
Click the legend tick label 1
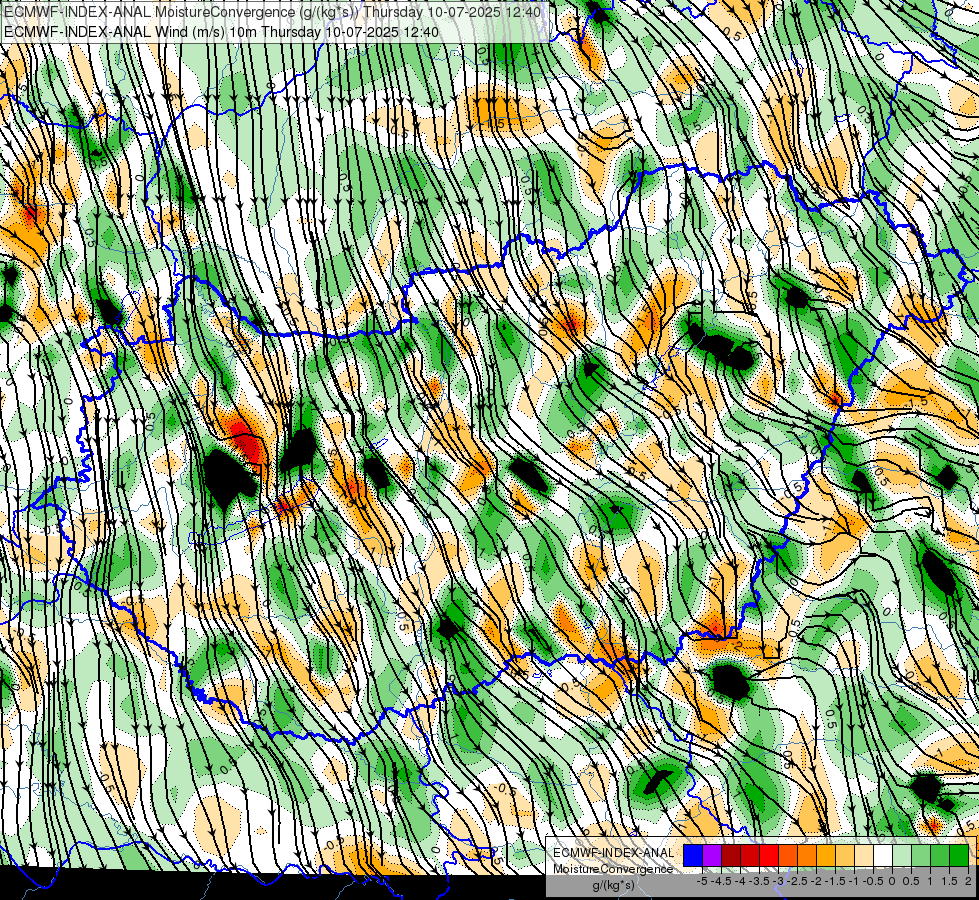pyautogui.click(x=930, y=881)
